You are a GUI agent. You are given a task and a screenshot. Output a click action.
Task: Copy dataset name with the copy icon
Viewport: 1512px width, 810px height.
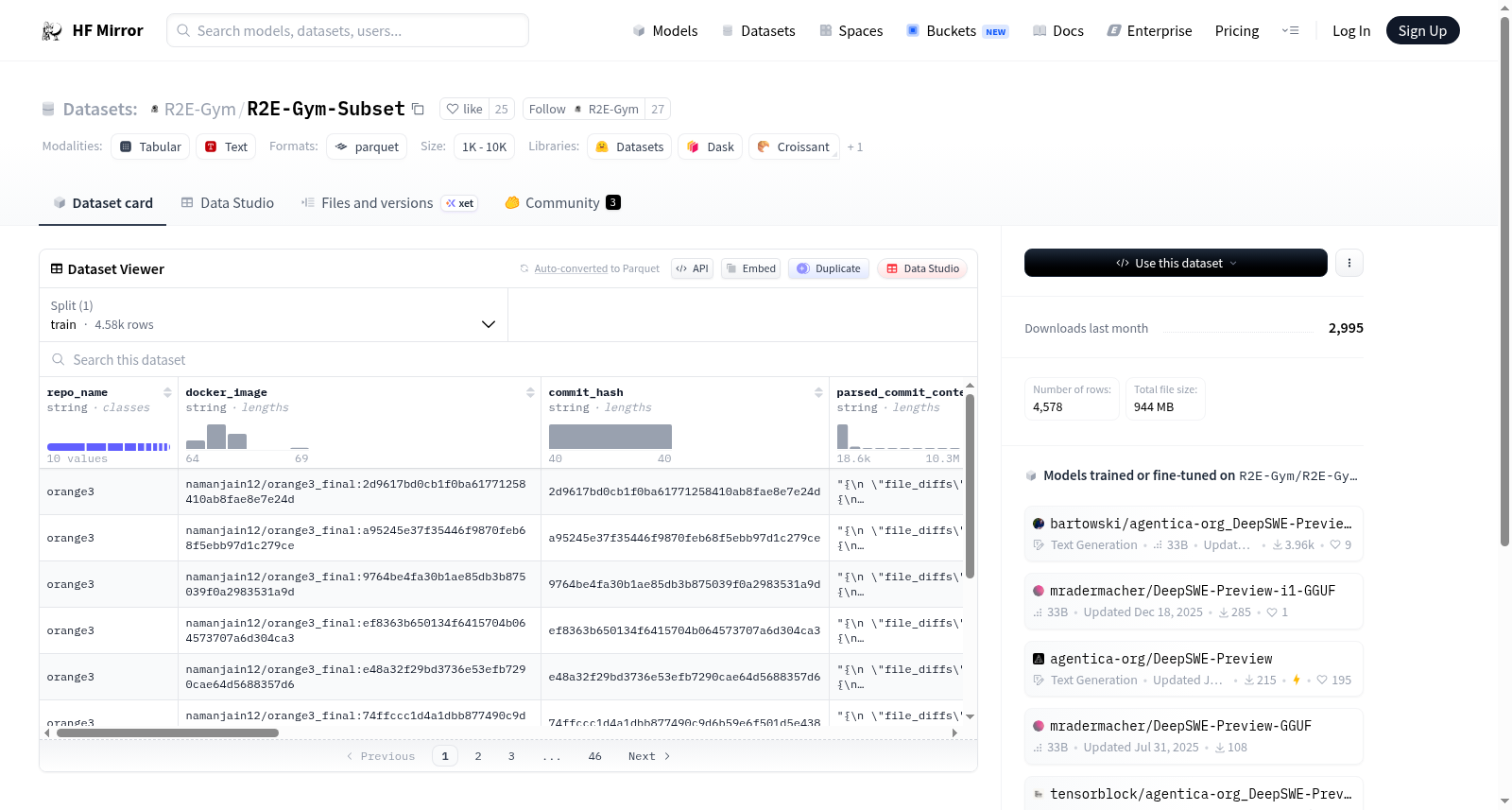click(x=418, y=109)
